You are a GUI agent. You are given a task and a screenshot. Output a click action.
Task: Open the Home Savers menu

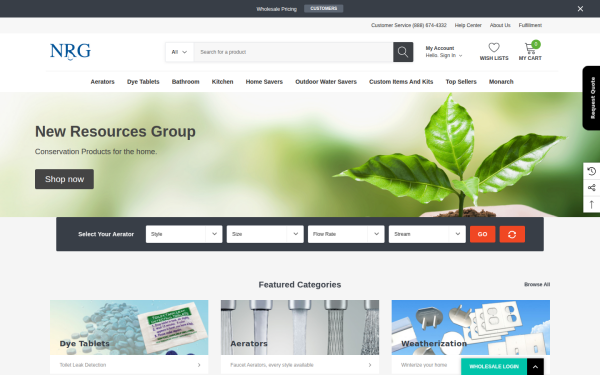(264, 82)
